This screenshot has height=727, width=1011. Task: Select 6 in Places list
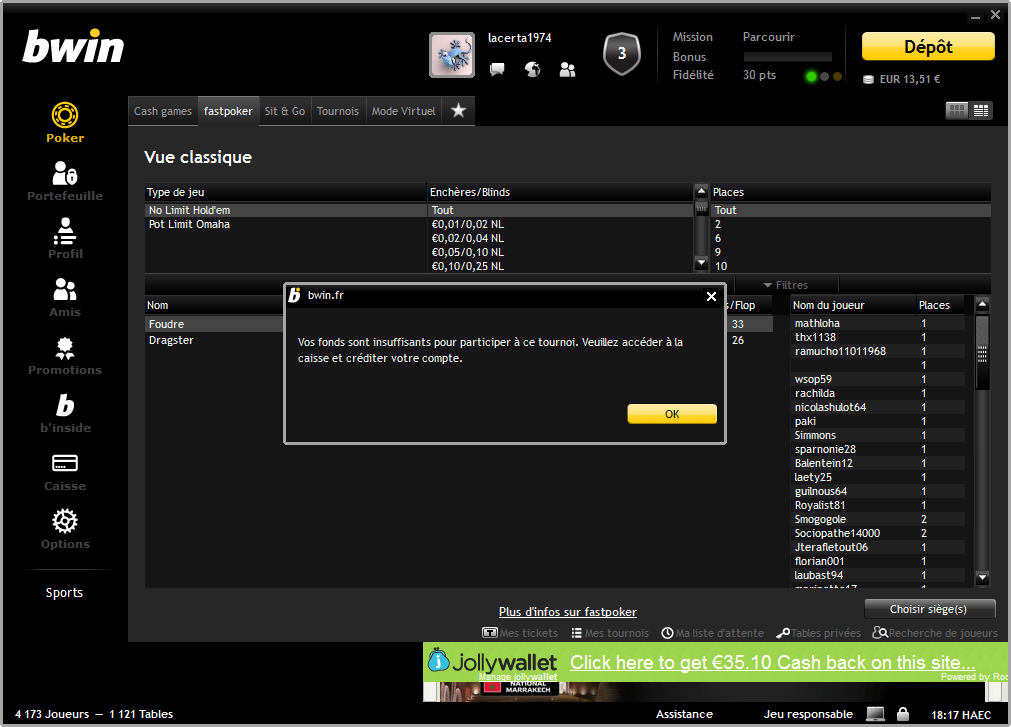tap(851, 238)
